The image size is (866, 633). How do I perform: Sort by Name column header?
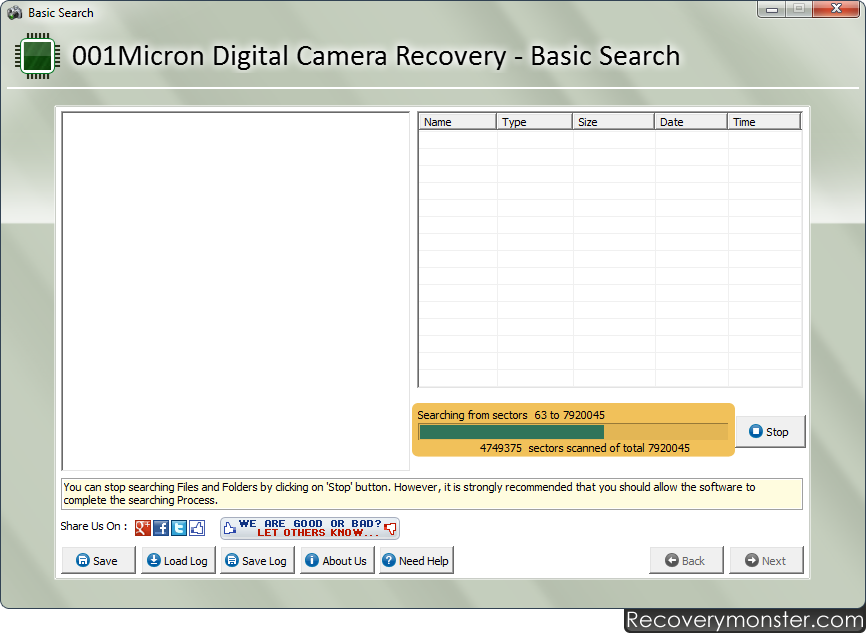click(458, 122)
